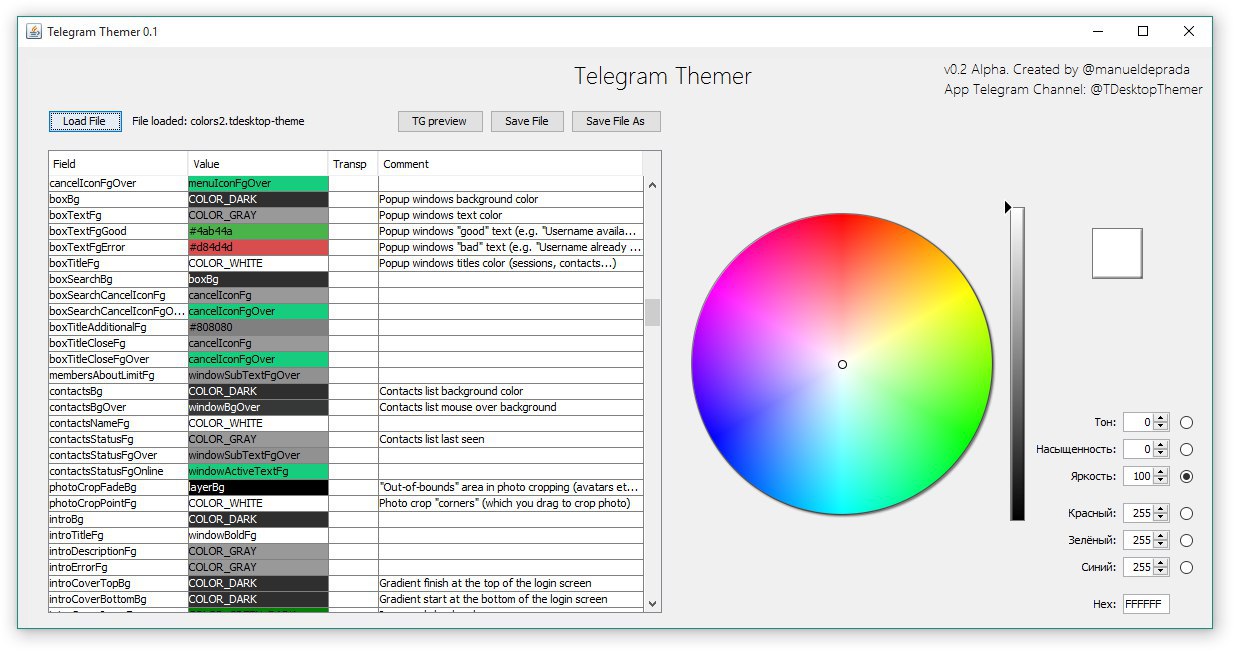Click the Value column header
Screen dimensions: 1234x651
258,164
